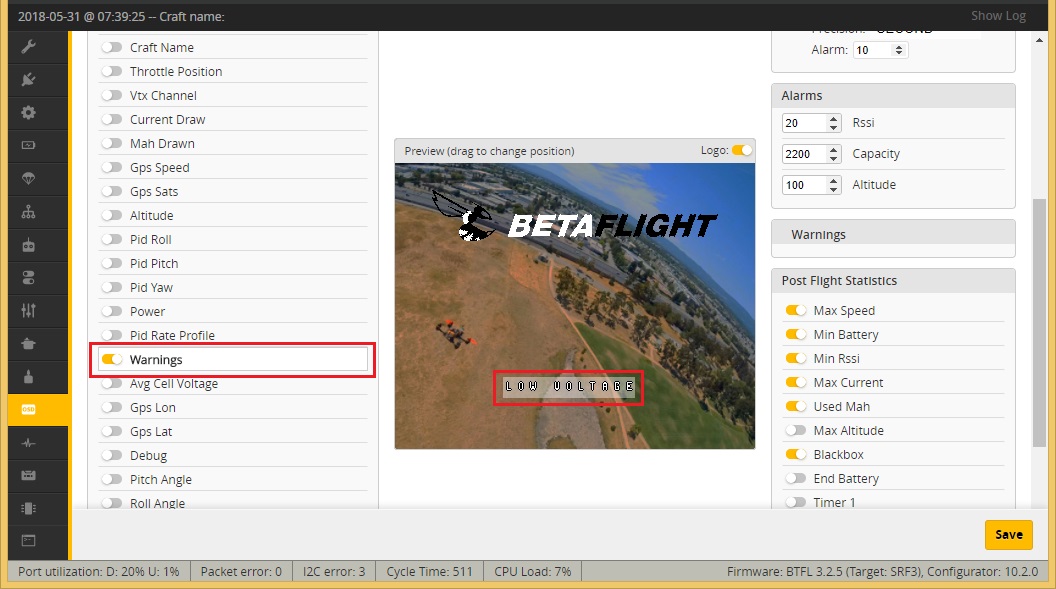Decrease the Capacity alarm value

[x=834, y=158]
